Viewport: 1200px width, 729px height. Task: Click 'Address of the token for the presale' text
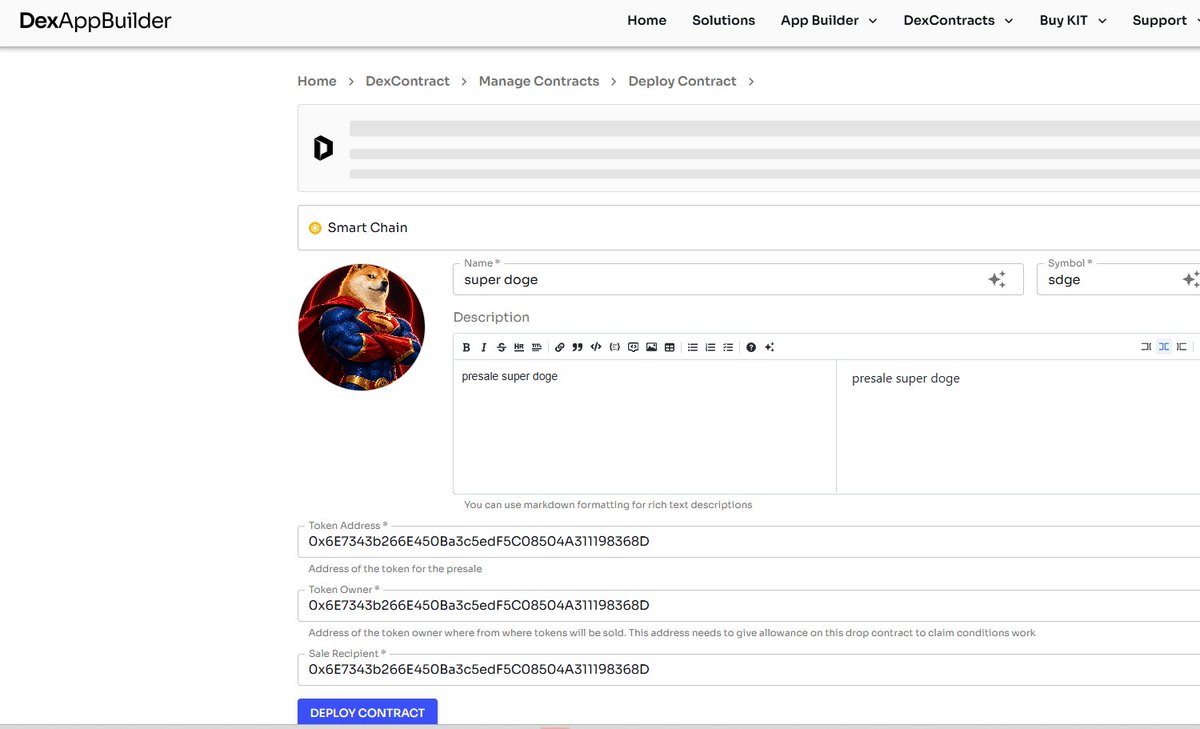pos(395,569)
